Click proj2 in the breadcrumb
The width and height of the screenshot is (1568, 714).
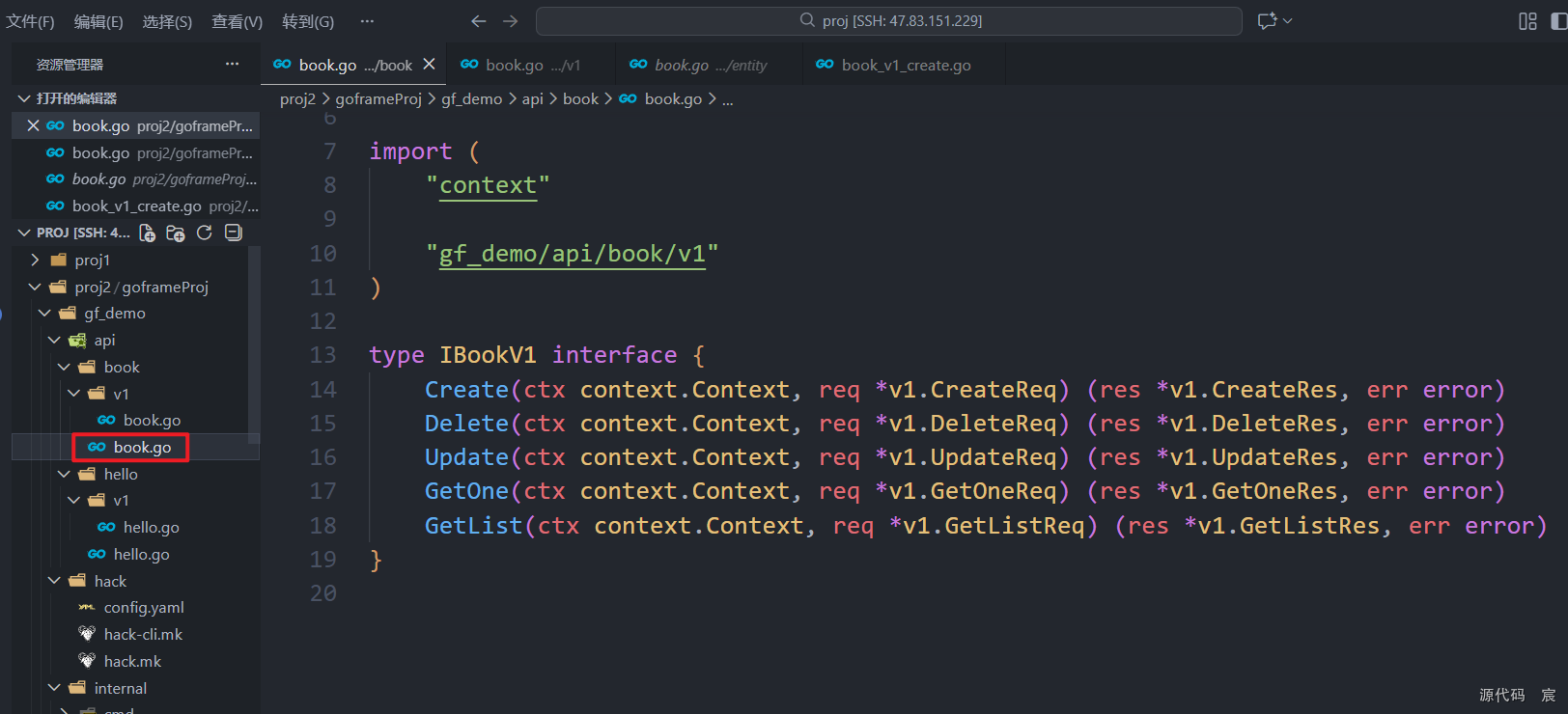[x=297, y=99]
